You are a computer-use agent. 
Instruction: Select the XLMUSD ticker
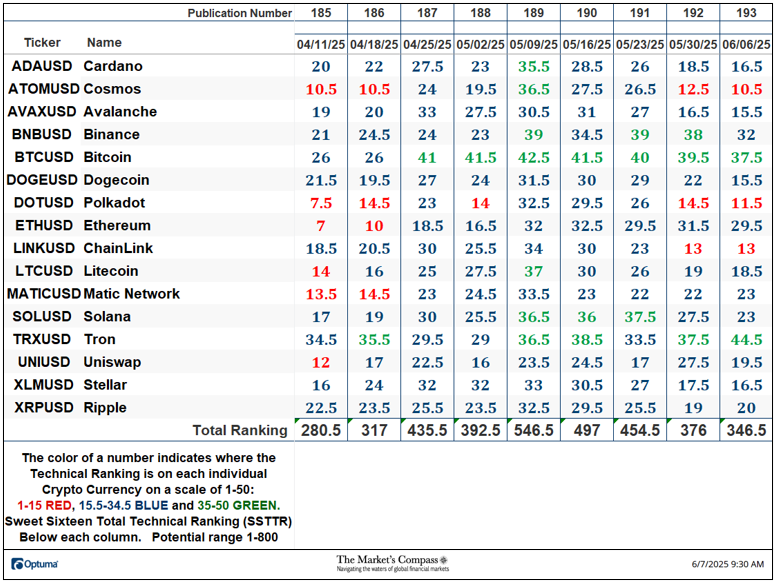43,385
